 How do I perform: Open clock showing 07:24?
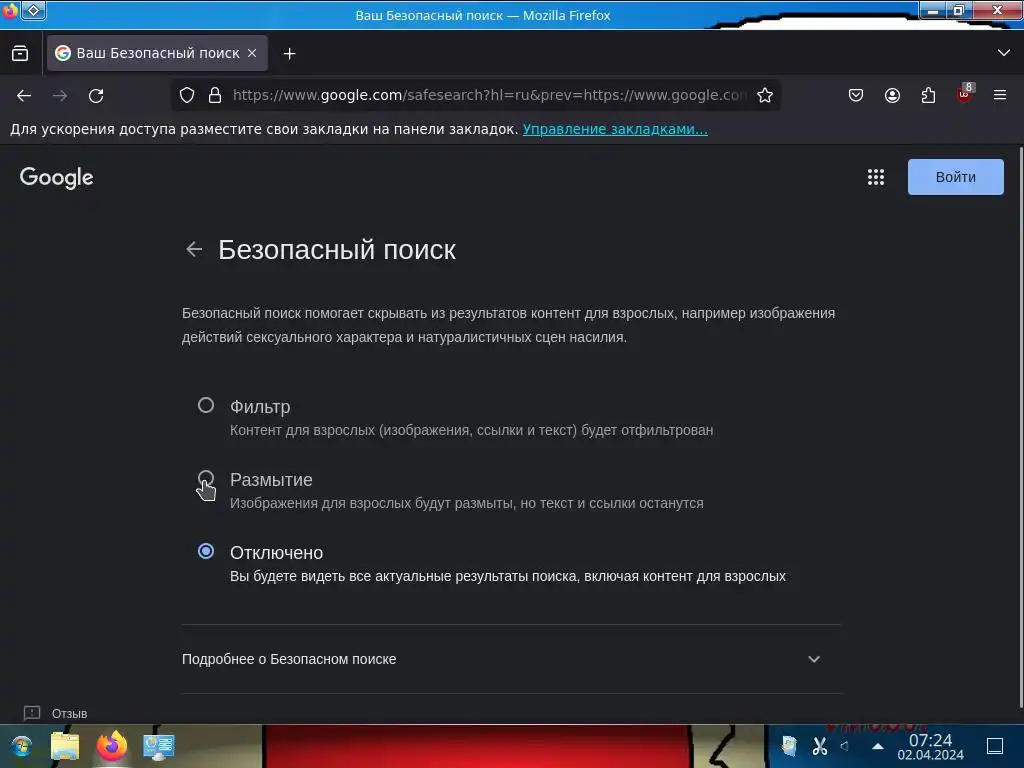[930, 746]
